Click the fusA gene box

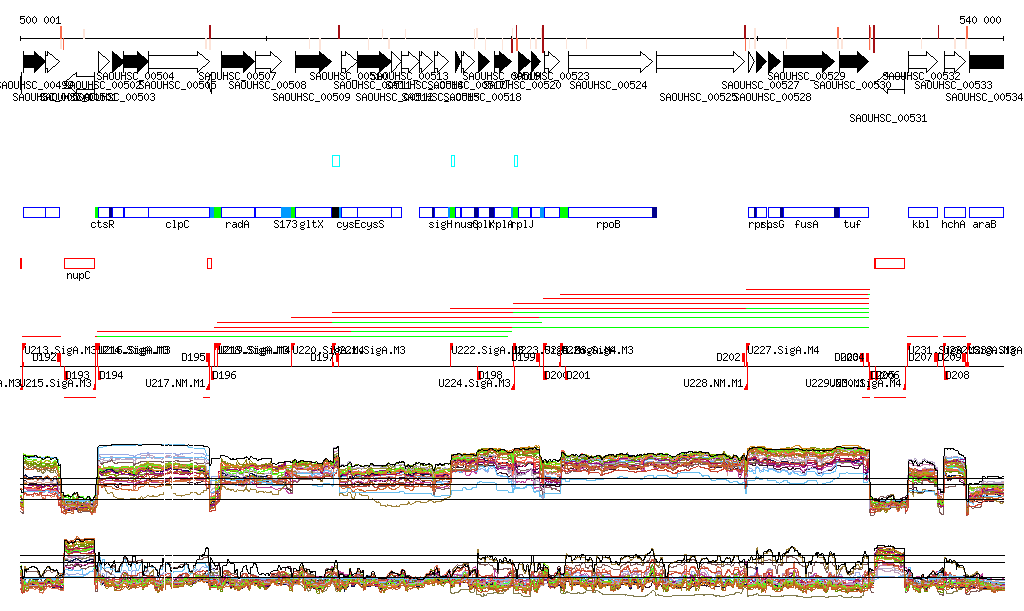coord(808,212)
